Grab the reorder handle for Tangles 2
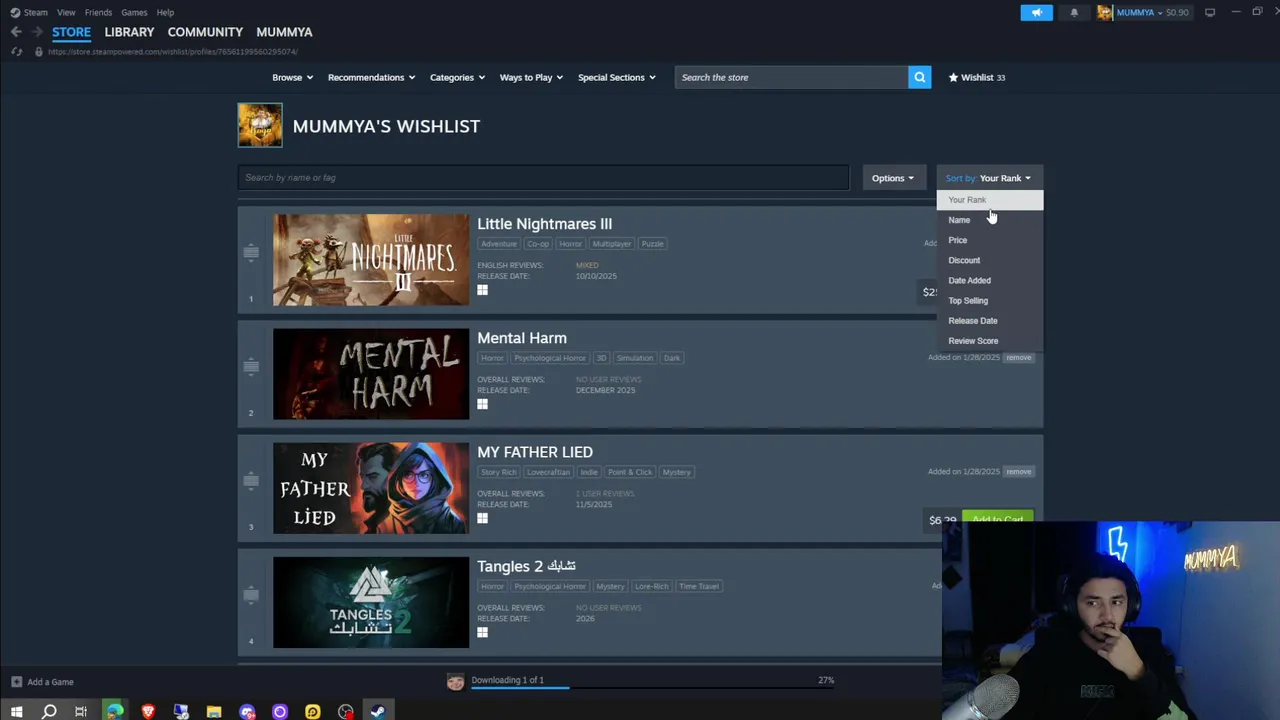 click(x=251, y=594)
